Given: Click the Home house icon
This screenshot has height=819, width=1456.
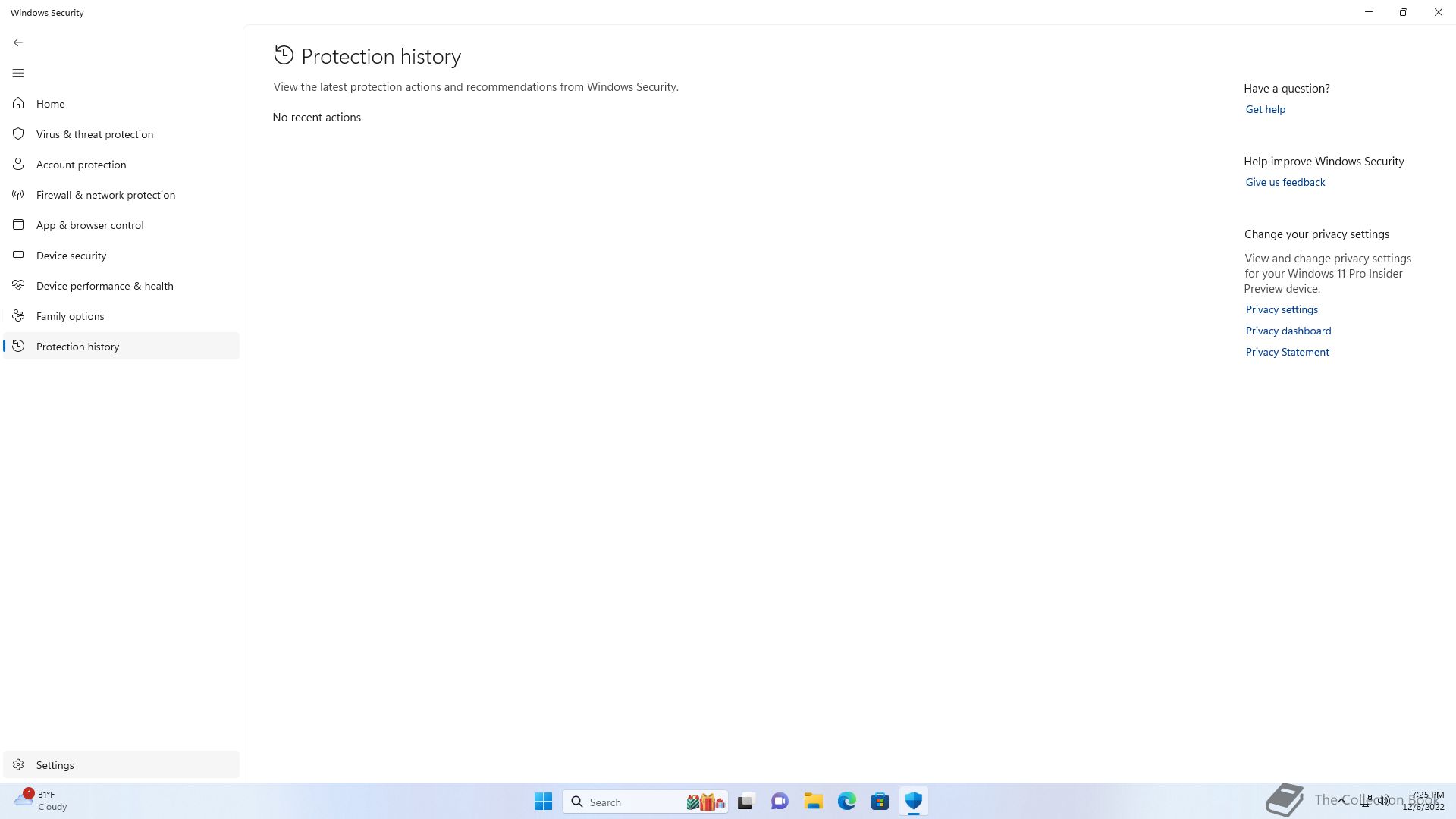Looking at the screenshot, I should pos(18,103).
